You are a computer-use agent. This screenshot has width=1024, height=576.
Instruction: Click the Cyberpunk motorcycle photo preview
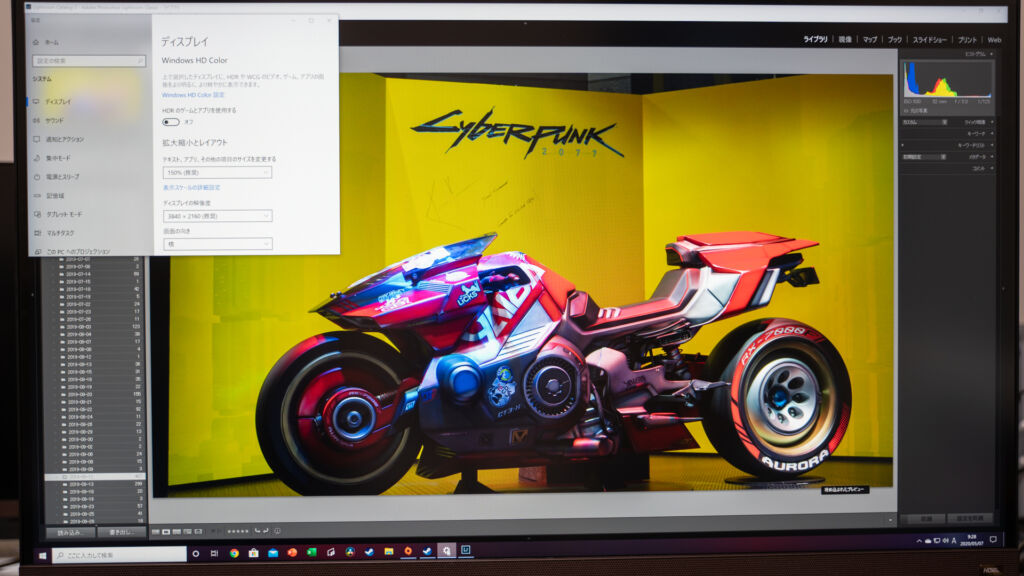tap(530, 282)
